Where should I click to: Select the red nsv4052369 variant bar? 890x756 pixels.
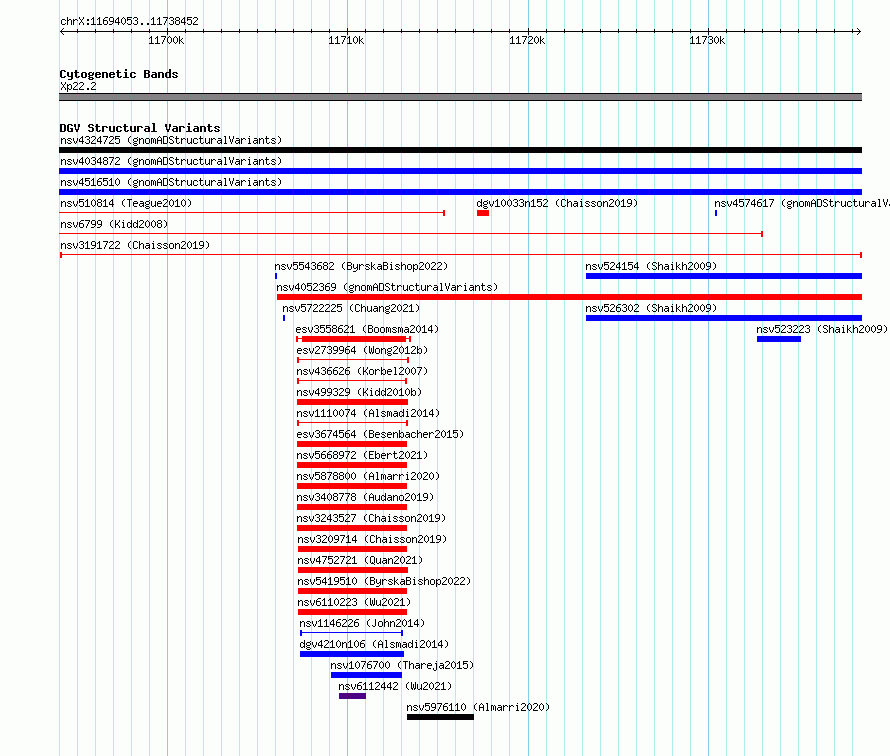[x=569, y=297]
